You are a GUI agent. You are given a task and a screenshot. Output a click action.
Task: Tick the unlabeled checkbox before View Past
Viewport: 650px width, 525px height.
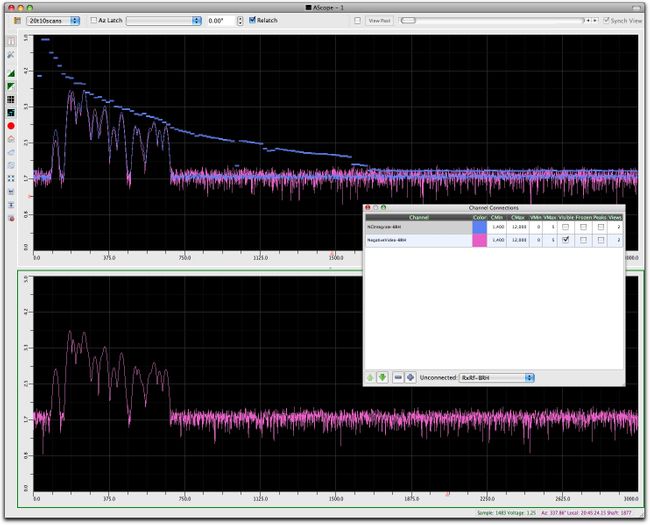coord(357,20)
